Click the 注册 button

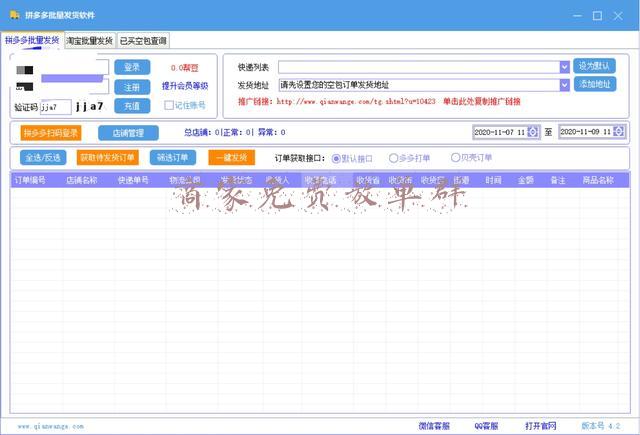pyautogui.click(x=132, y=87)
